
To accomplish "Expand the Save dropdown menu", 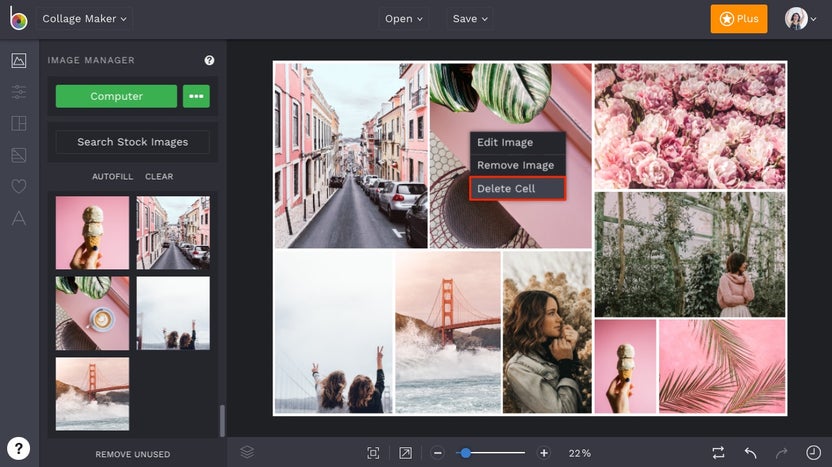I will (x=470, y=19).
